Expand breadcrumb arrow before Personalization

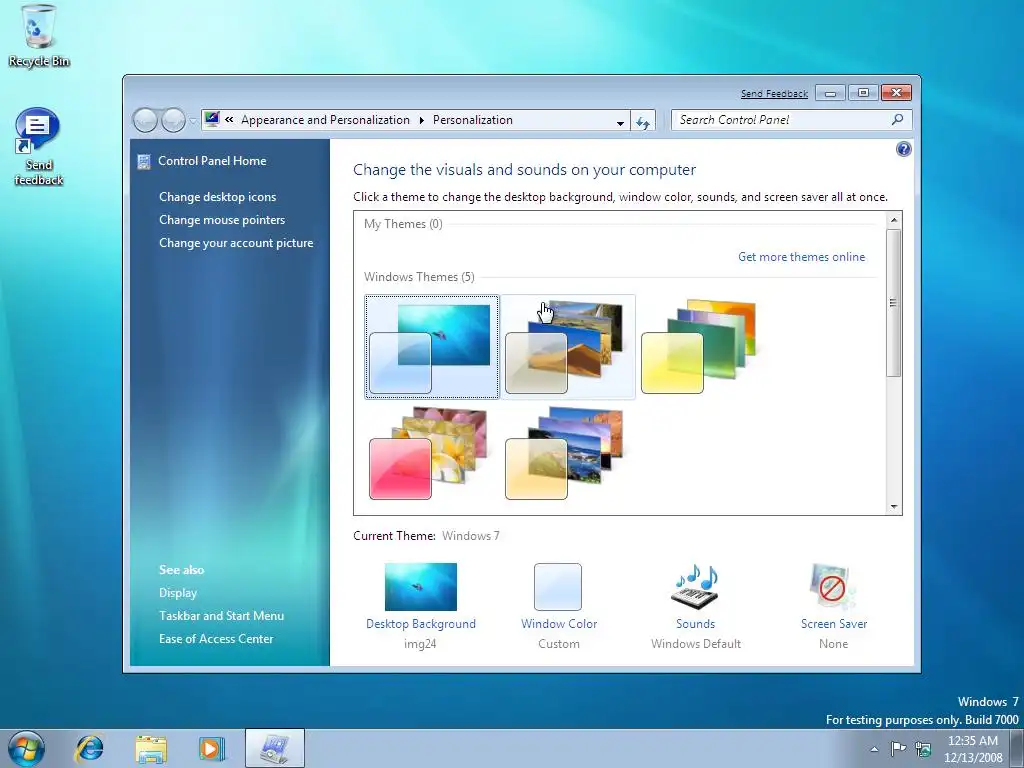(421, 120)
